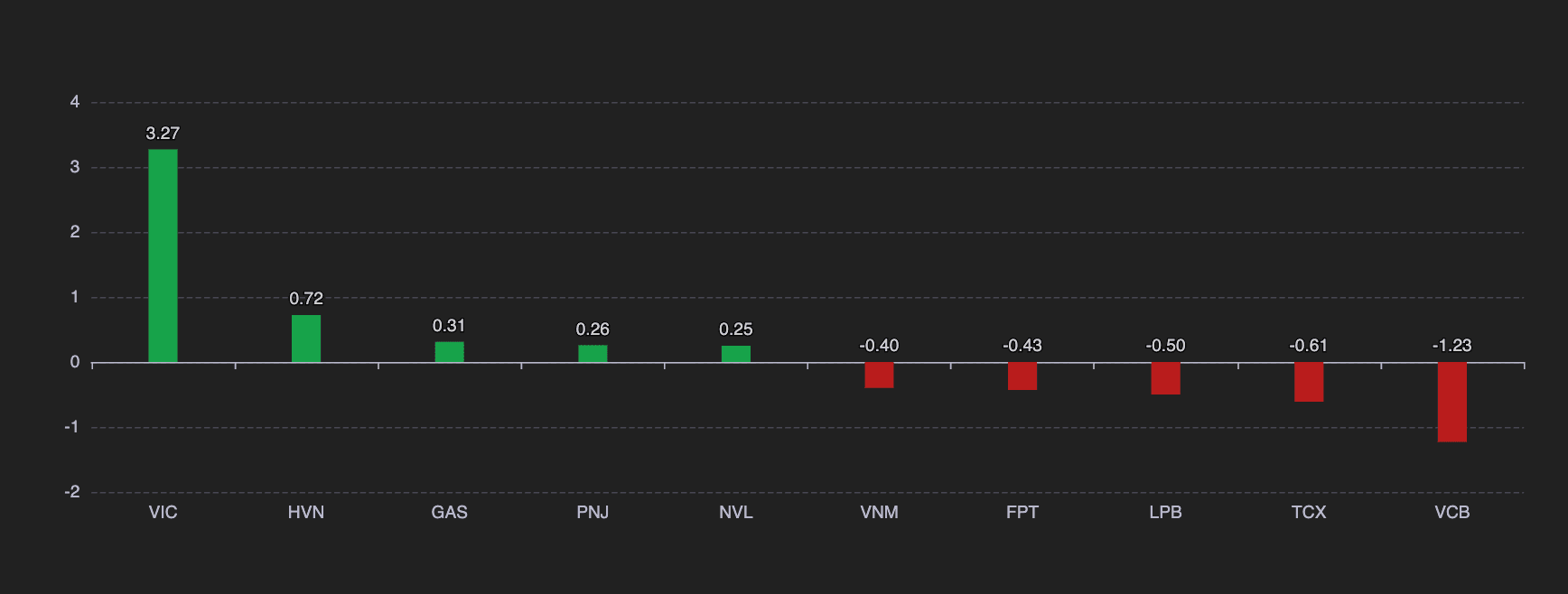Viewport: 1568px width, 594px height.
Task: Select the HVN axis label
Action: pyautogui.click(x=306, y=512)
